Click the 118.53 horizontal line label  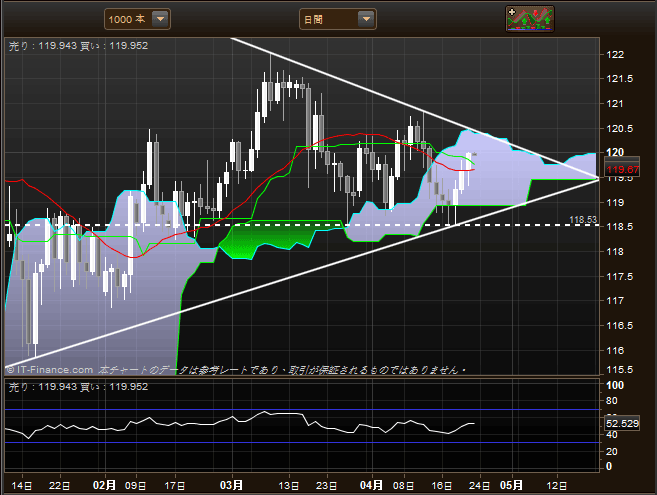point(583,220)
